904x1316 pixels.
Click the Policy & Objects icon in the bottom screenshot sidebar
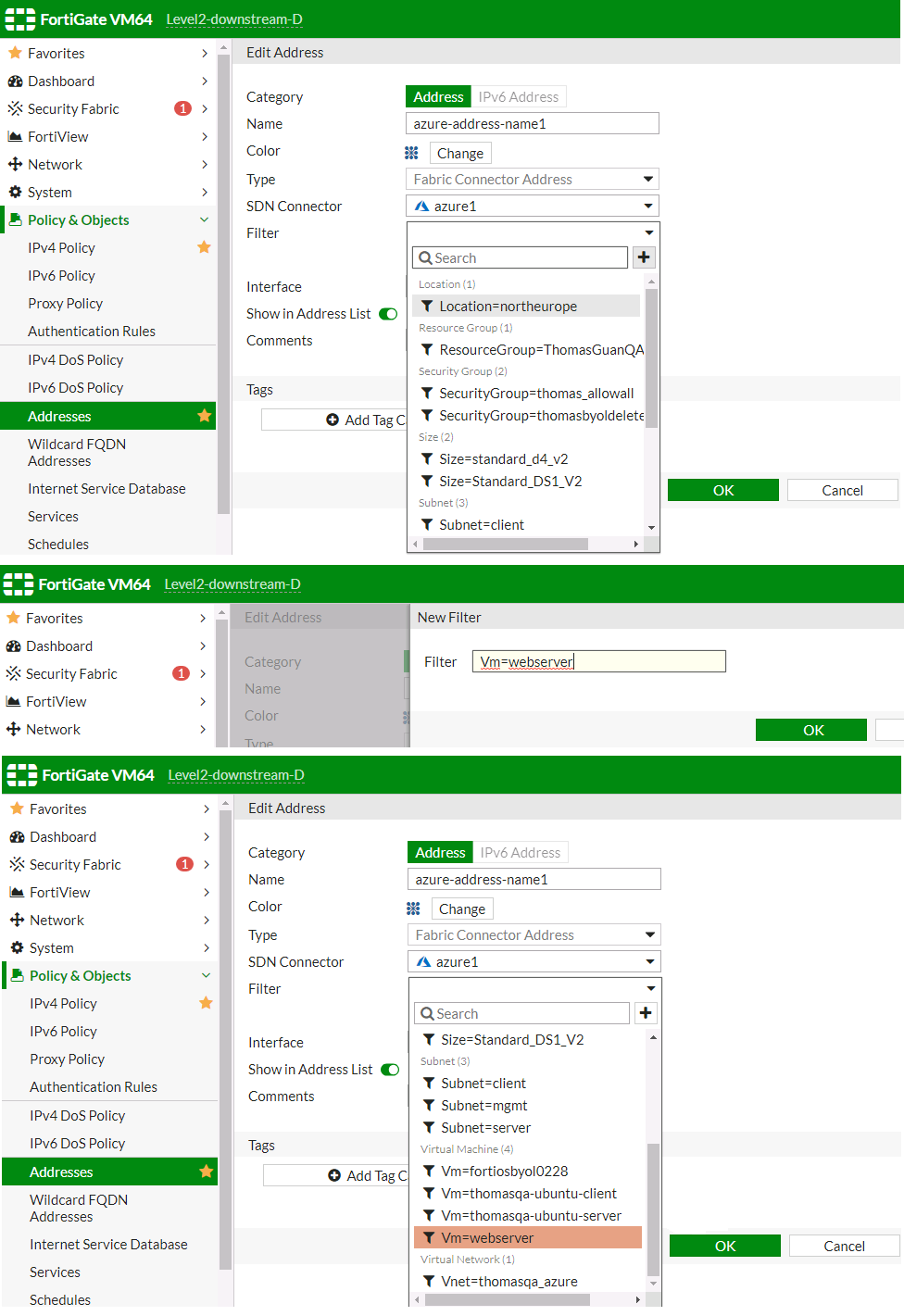tap(17, 975)
